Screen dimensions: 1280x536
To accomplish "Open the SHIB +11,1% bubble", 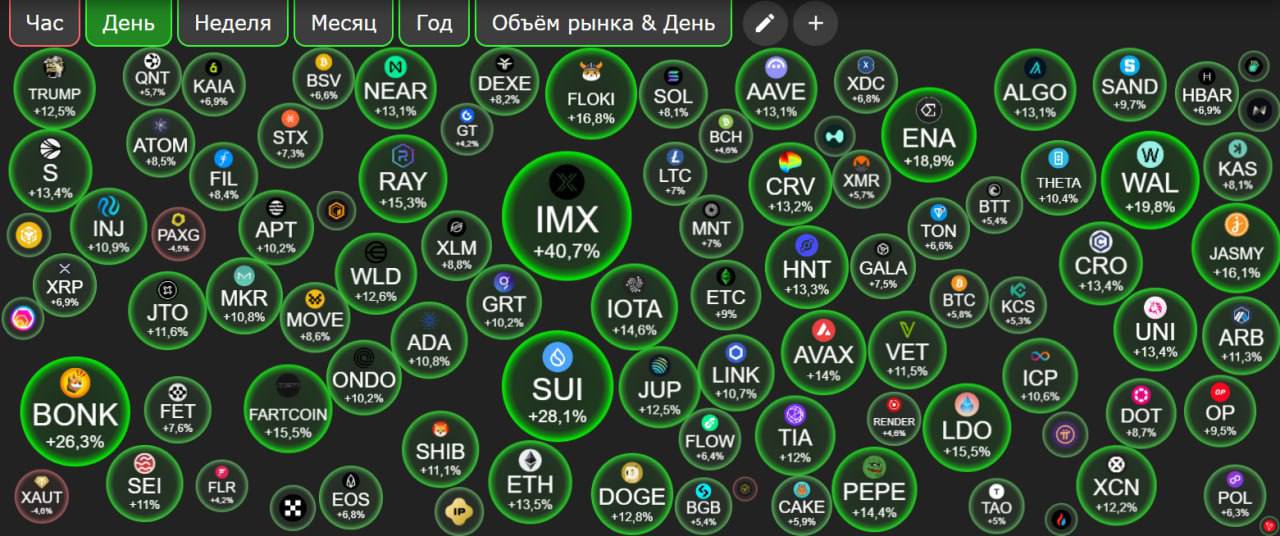I will (440, 449).
